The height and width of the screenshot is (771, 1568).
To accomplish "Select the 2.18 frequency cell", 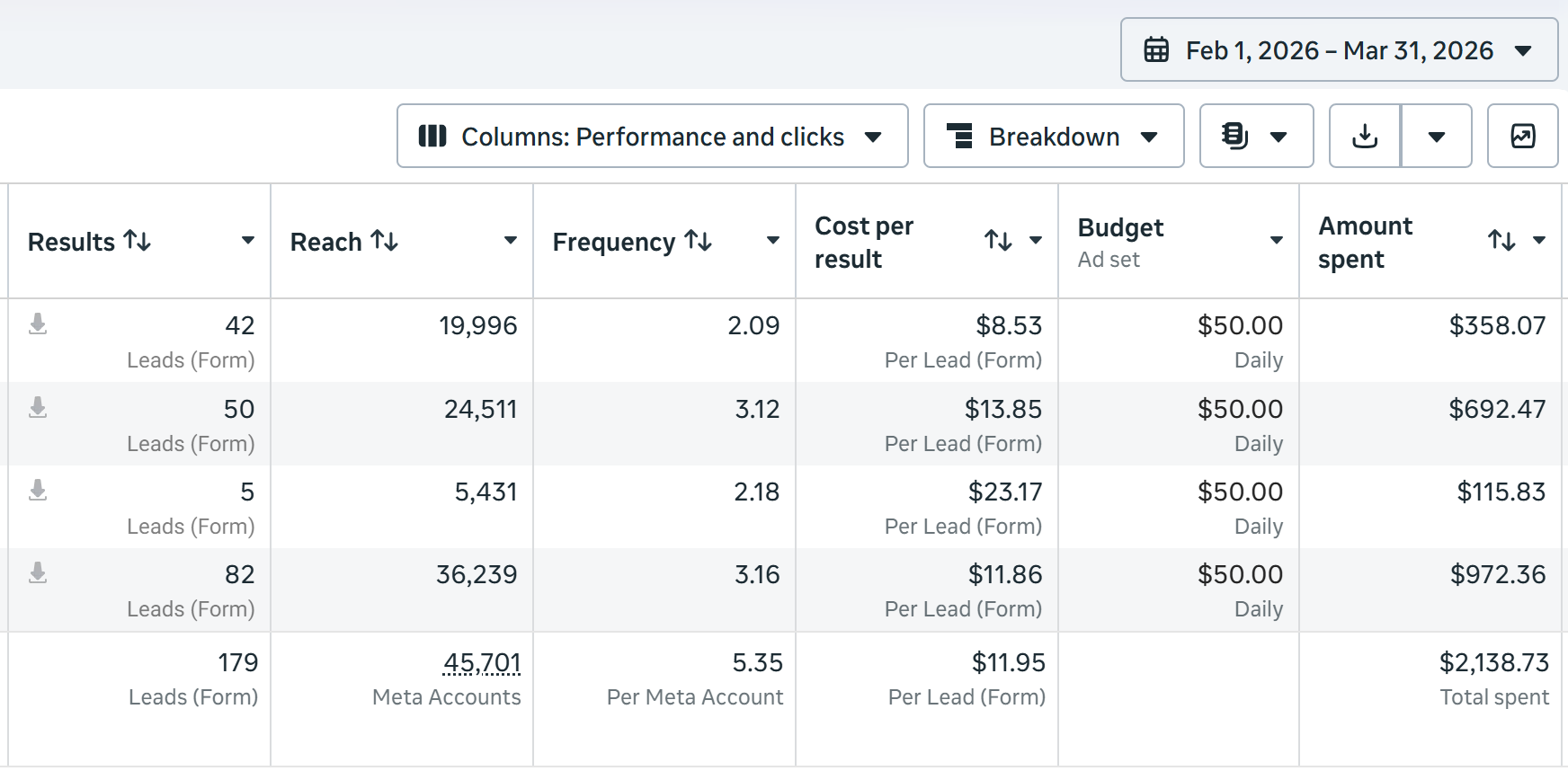I will [x=664, y=507].
